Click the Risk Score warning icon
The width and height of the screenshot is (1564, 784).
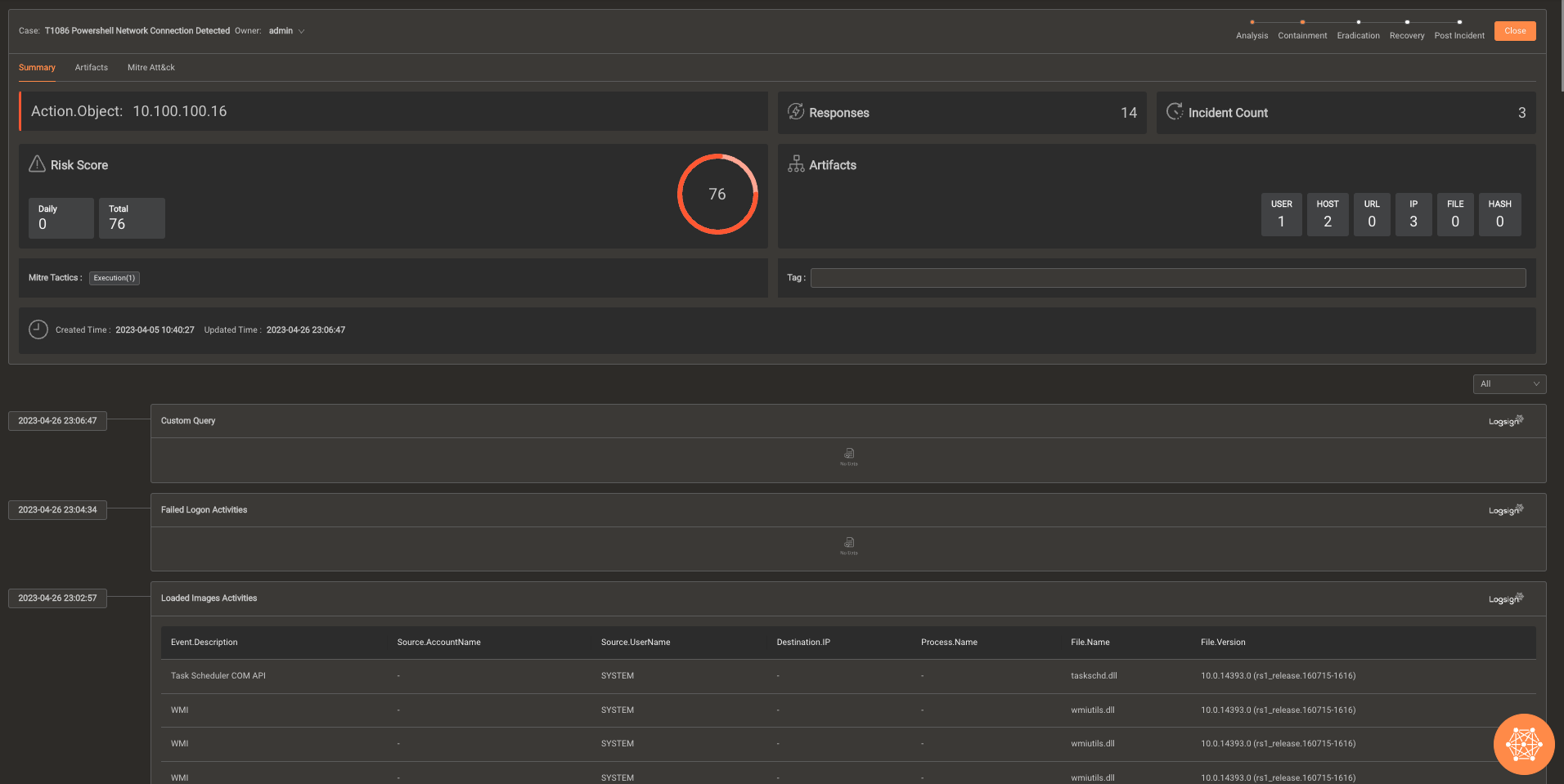click(x=37, y=164)
